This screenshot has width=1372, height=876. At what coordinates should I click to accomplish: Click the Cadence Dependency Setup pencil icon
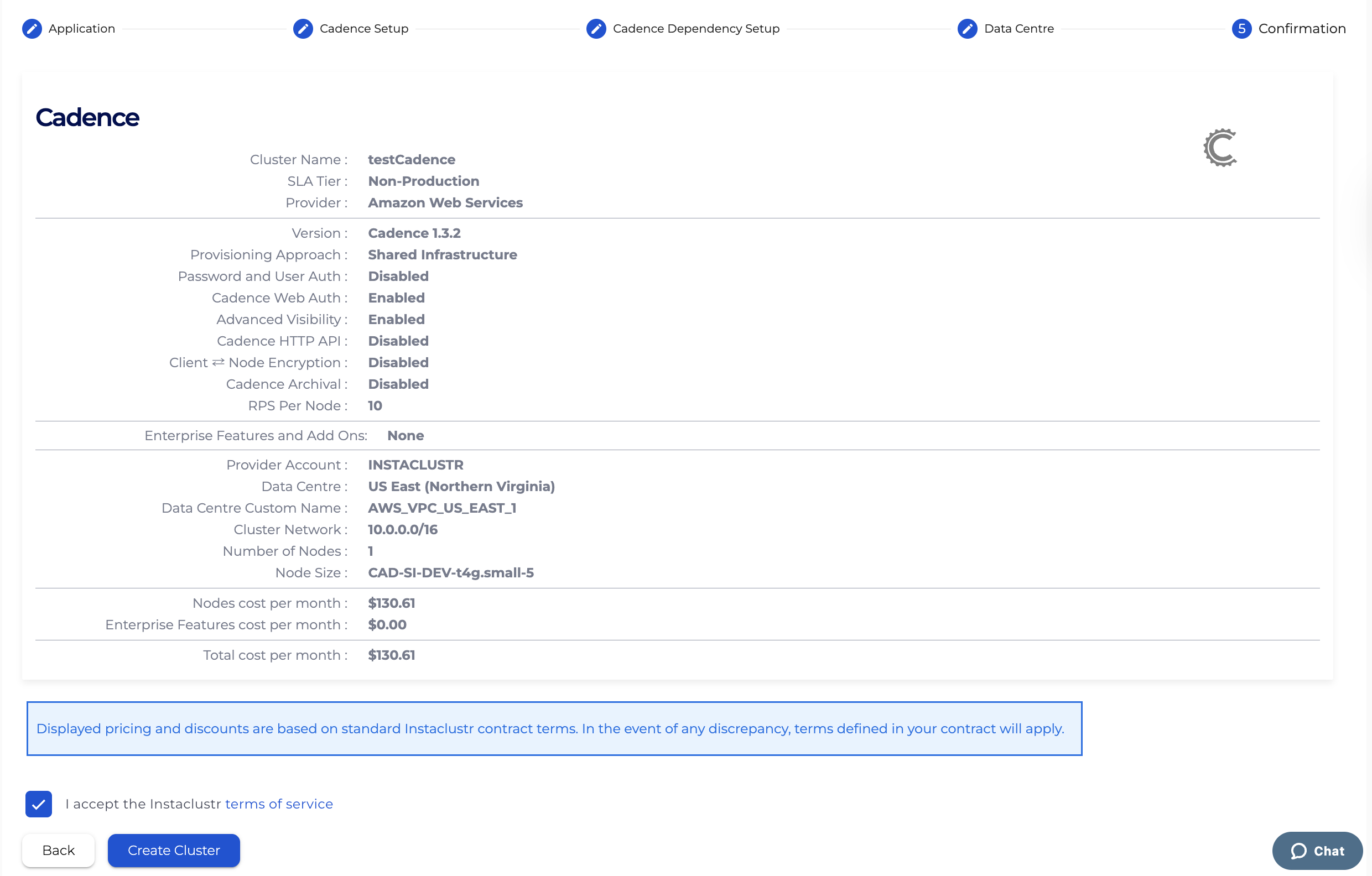click(596, 28)
